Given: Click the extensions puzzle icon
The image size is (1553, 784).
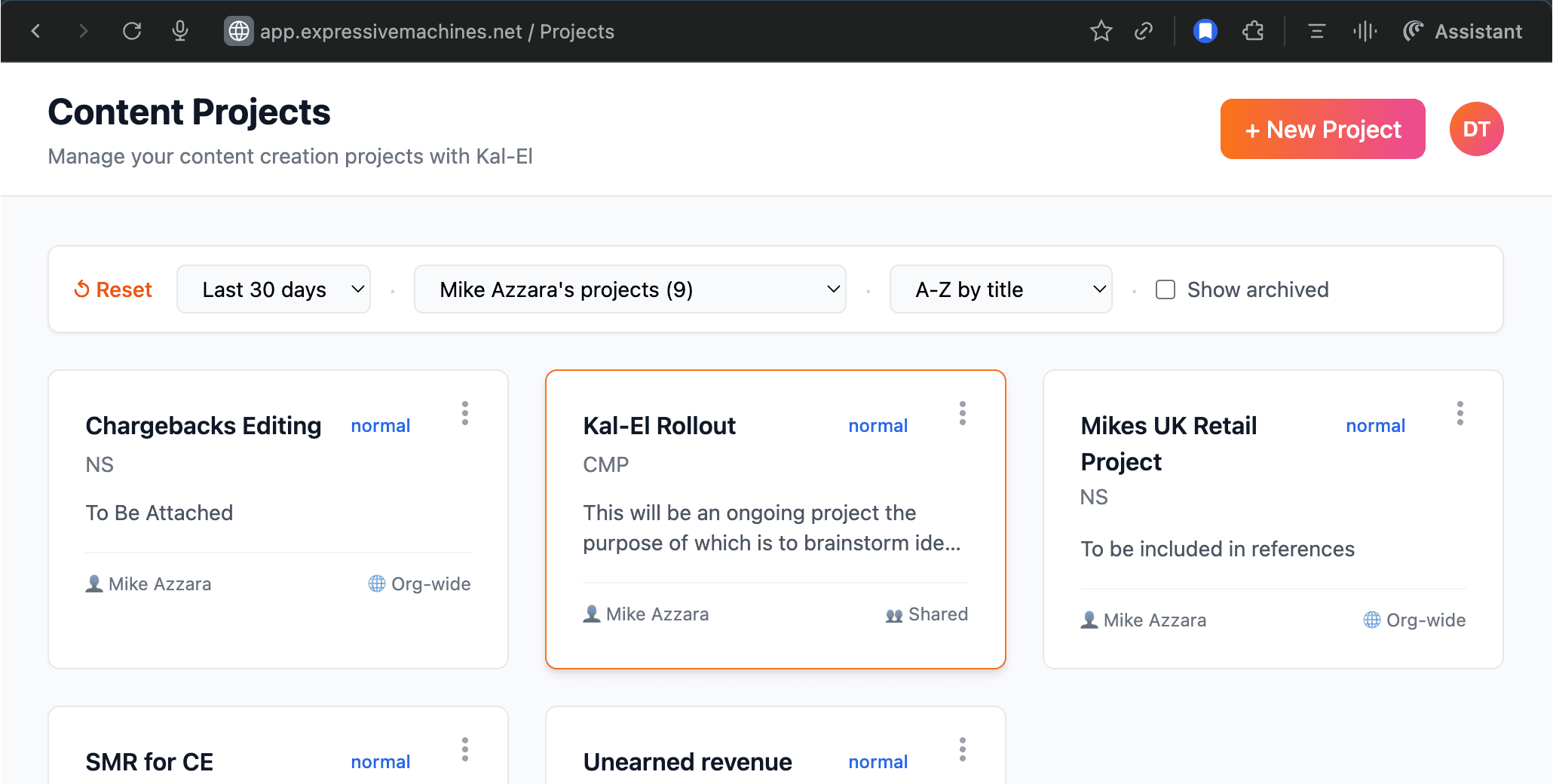Looking at the screenshot, I should coord(1253,31).
